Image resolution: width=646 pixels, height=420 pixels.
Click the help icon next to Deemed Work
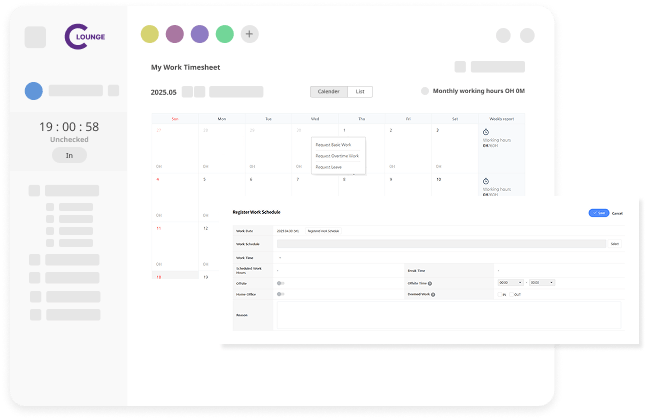tap(433, 295)
